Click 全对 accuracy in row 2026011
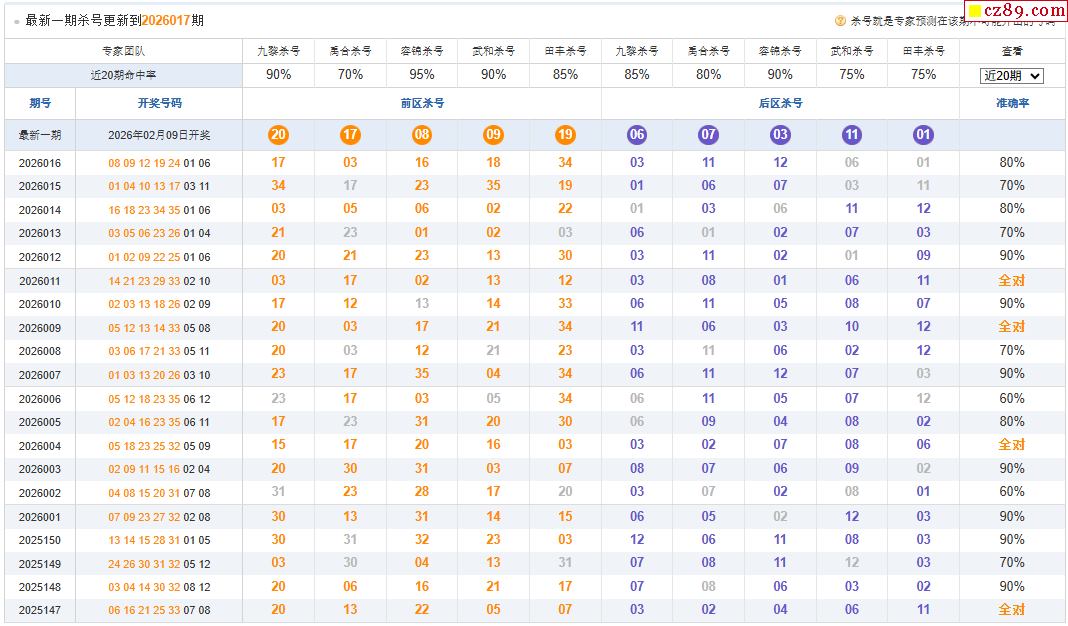Screen dimensions: 1068x626 tap(1011, 281)
